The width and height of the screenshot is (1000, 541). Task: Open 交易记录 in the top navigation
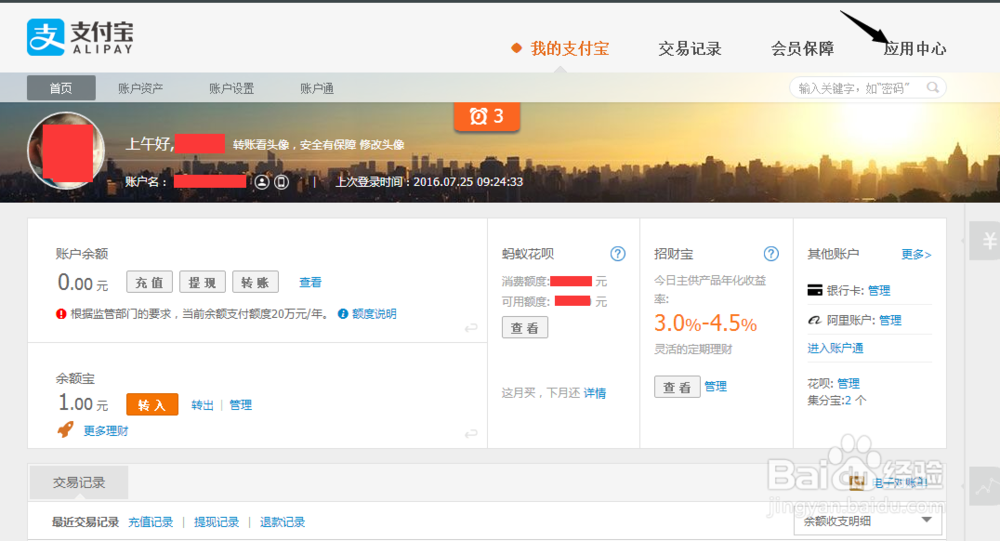coord(689,48)
